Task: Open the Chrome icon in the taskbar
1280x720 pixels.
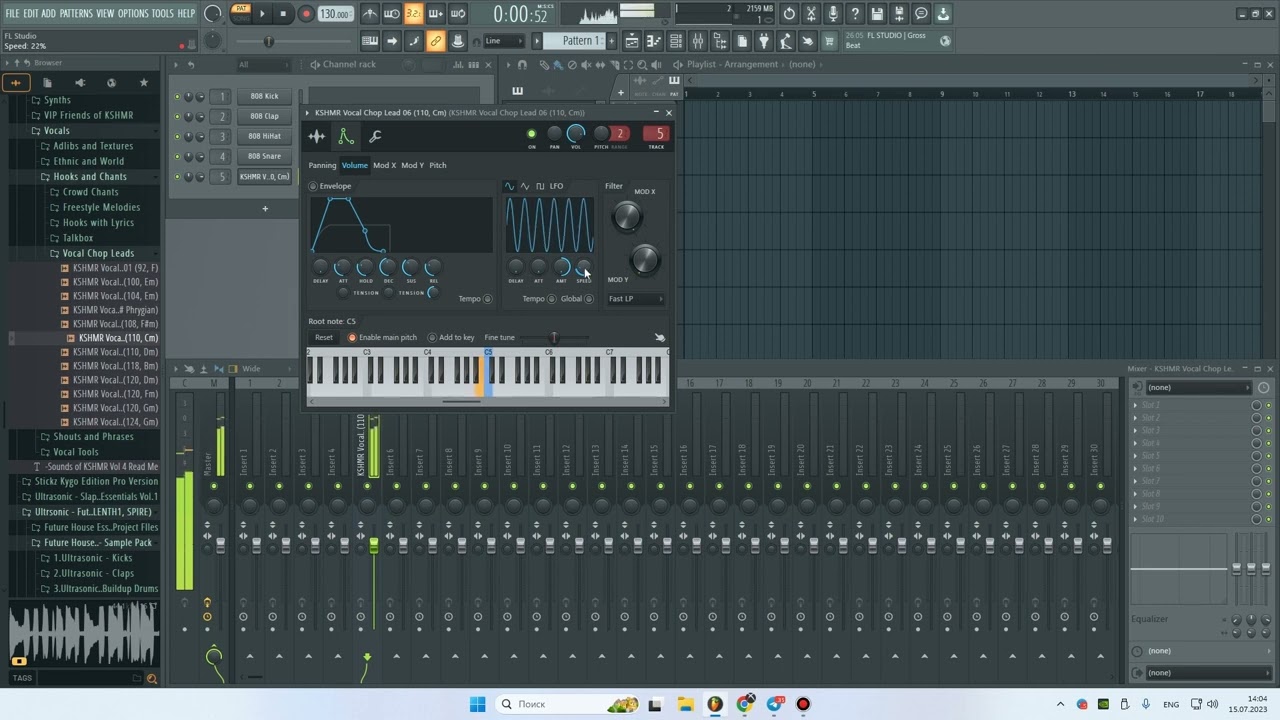Action: [745, 704]
